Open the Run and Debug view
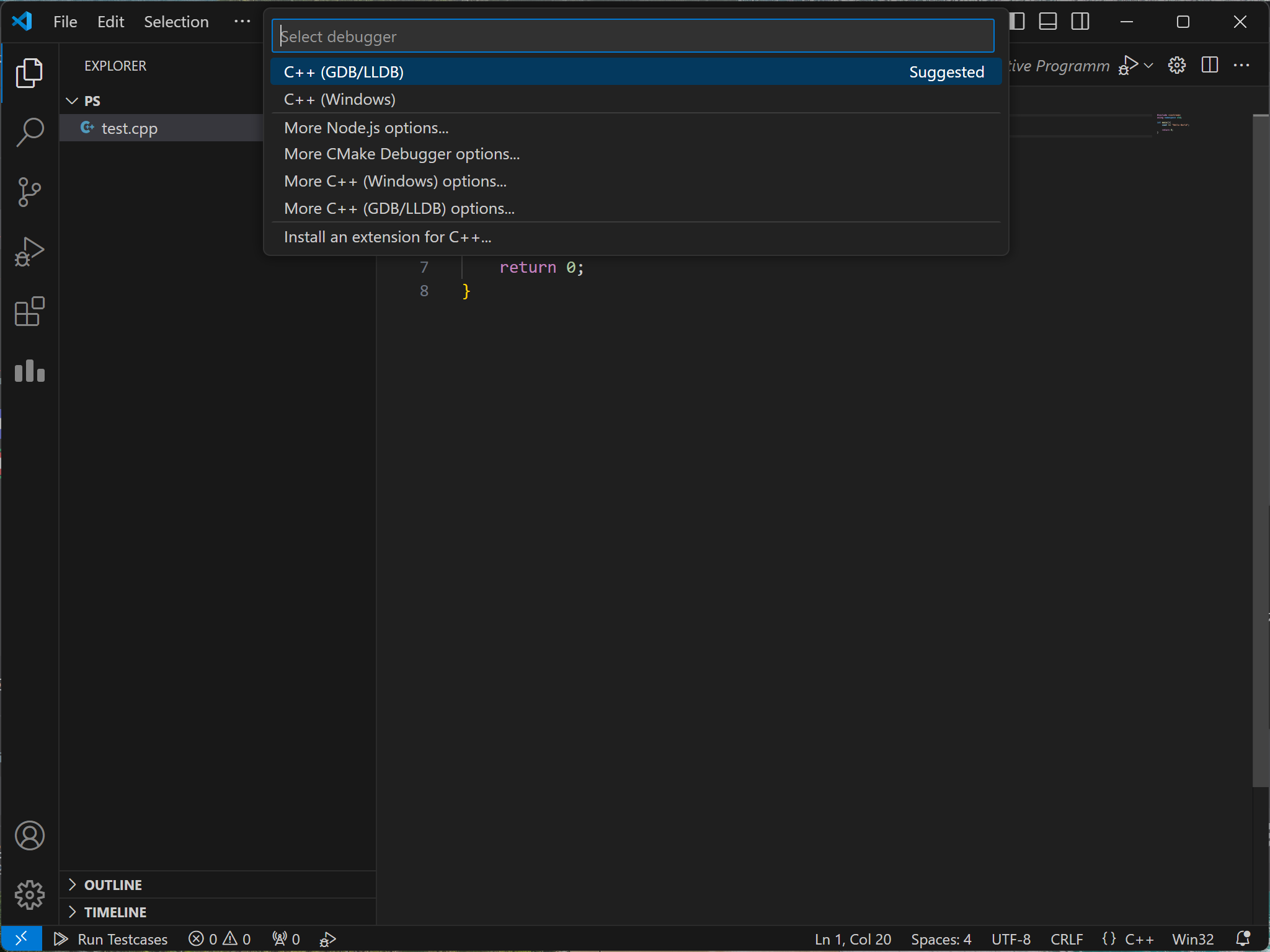 29,252
